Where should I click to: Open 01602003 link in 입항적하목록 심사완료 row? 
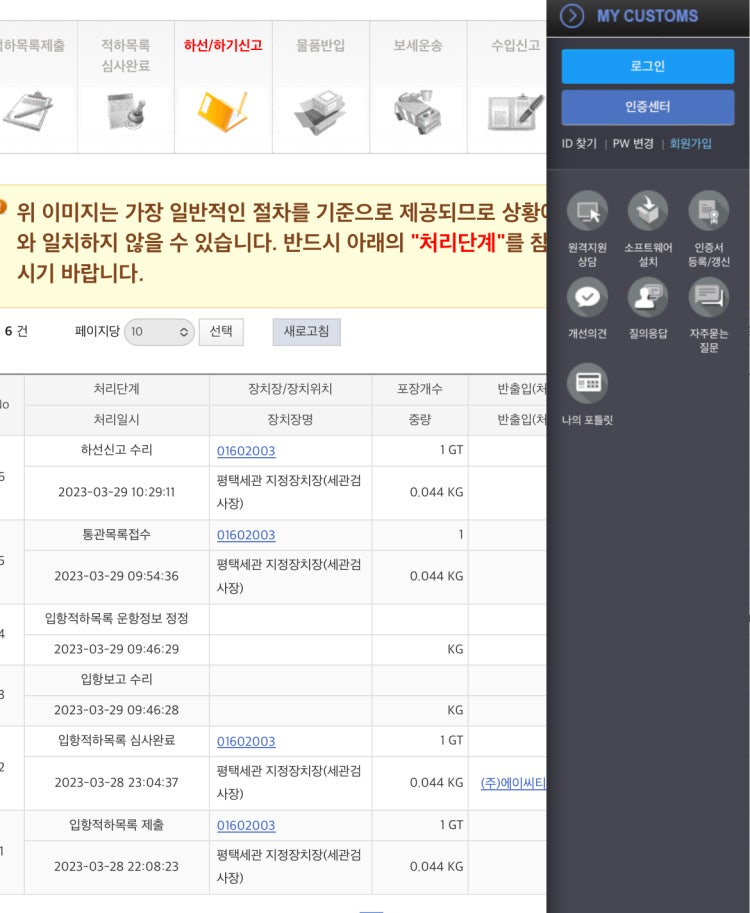pos(246,742)
